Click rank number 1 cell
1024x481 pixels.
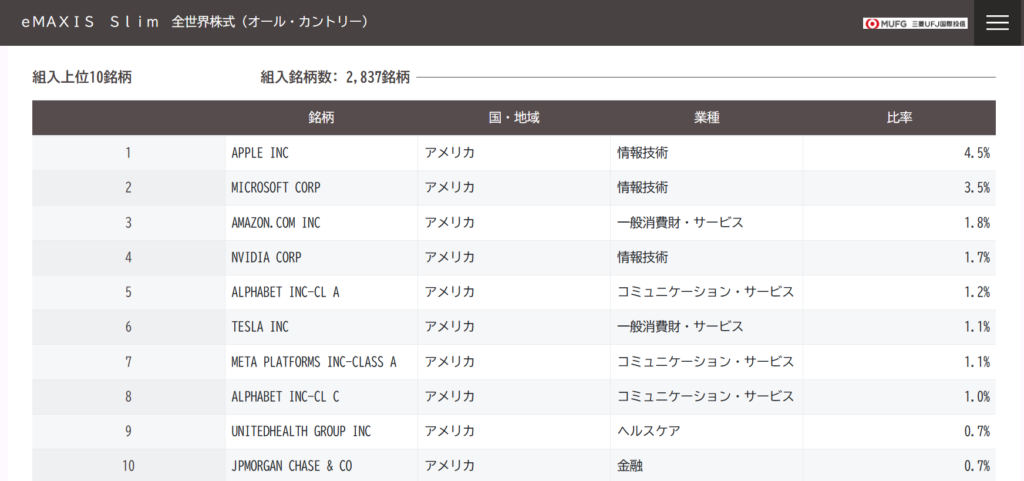(x=129, y=153)
